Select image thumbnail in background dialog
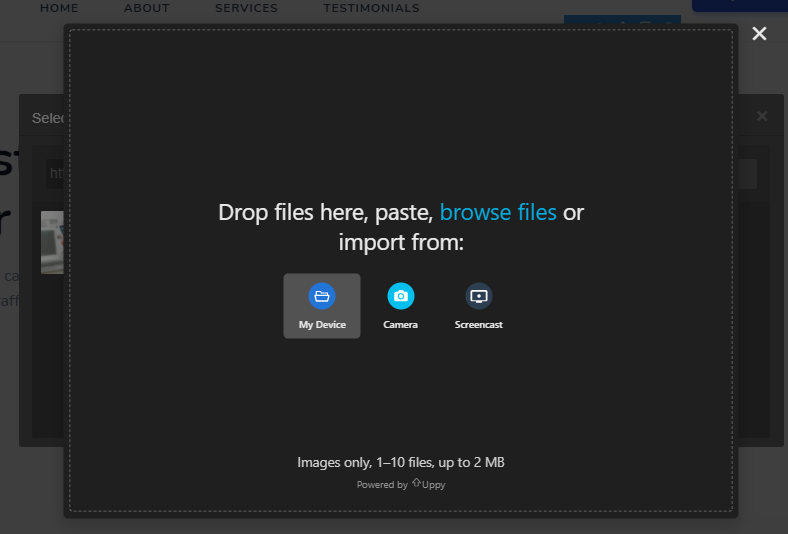This screenshot has width=788, height=534. pos(52,243)
